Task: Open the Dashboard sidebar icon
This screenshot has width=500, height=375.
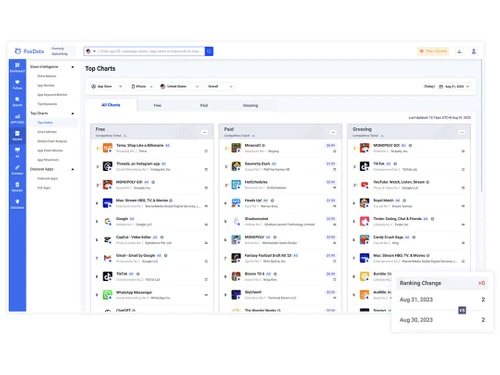Action: [x=17, y=67]
